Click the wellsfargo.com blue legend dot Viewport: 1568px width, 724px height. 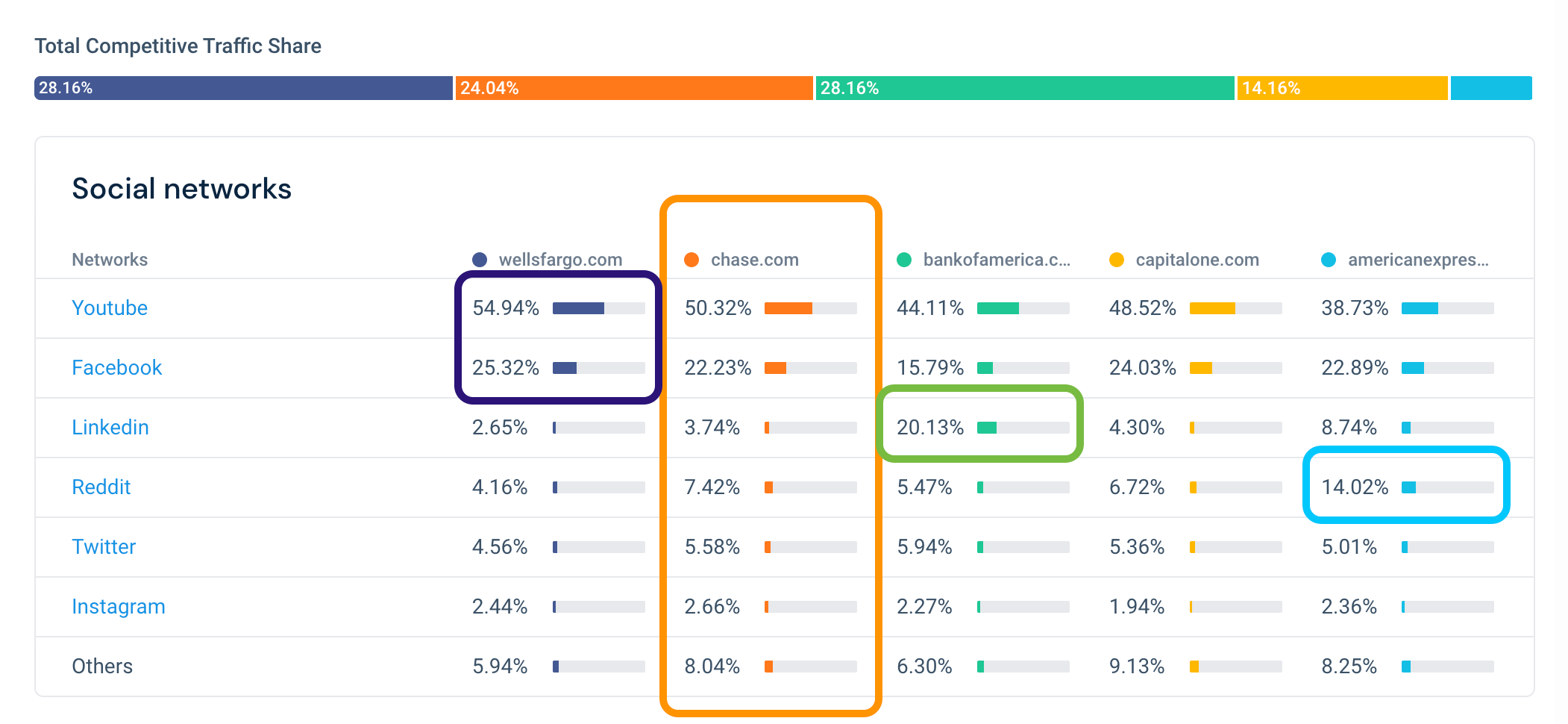pos(480,260)
